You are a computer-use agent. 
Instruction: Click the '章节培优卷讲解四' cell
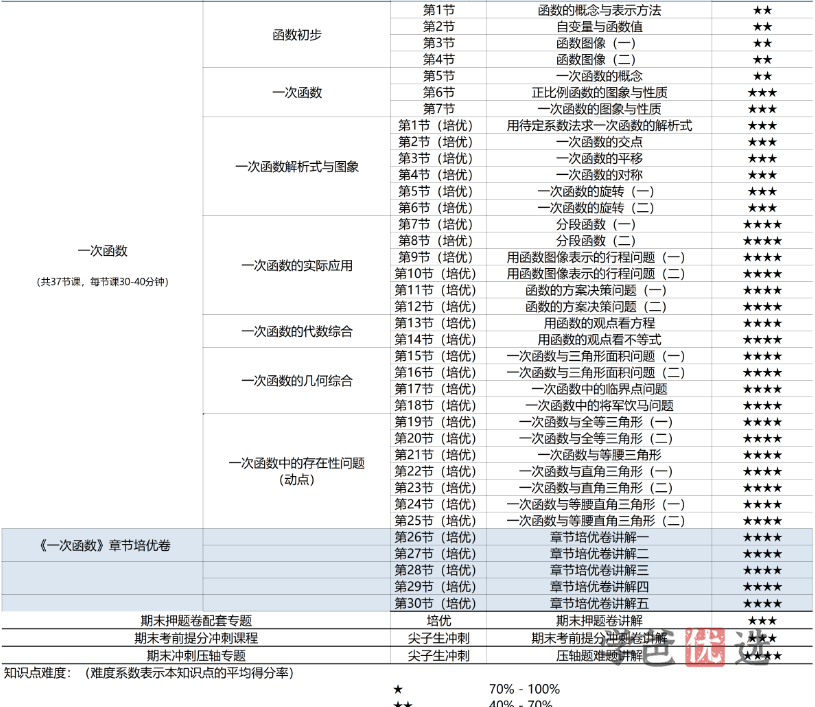[599, 587]
